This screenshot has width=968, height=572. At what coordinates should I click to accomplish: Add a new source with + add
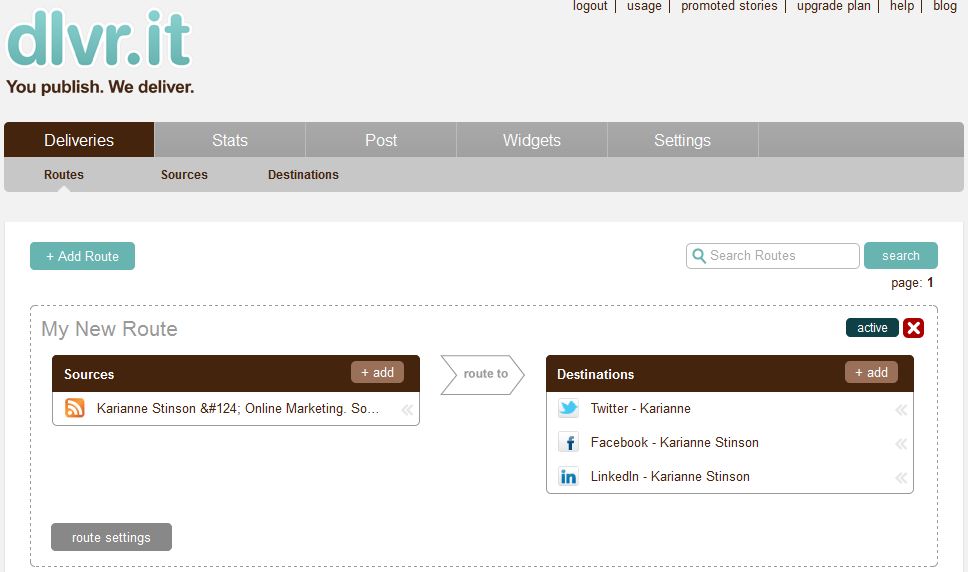coord(377,372)
